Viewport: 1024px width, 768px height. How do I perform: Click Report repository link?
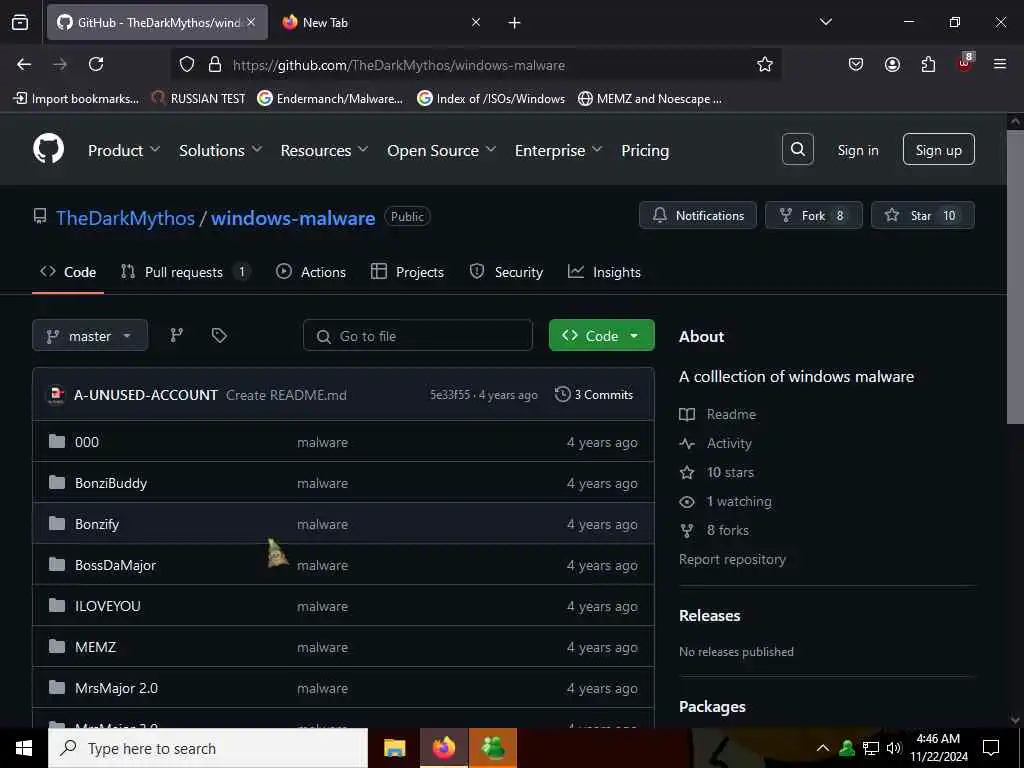(x=732, y=559)
